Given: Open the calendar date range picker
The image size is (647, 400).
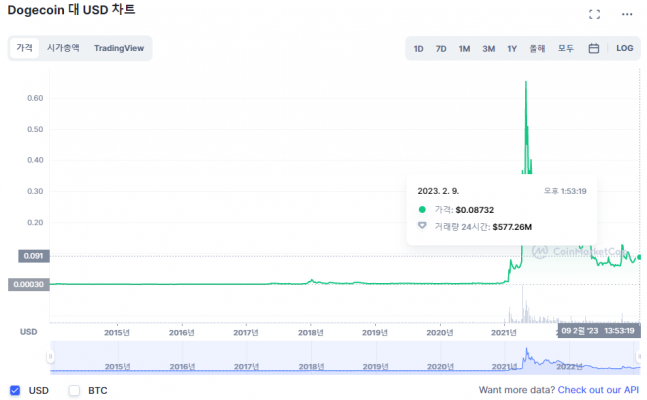Looking at the screenshot, I should click(x=593, y=48).
